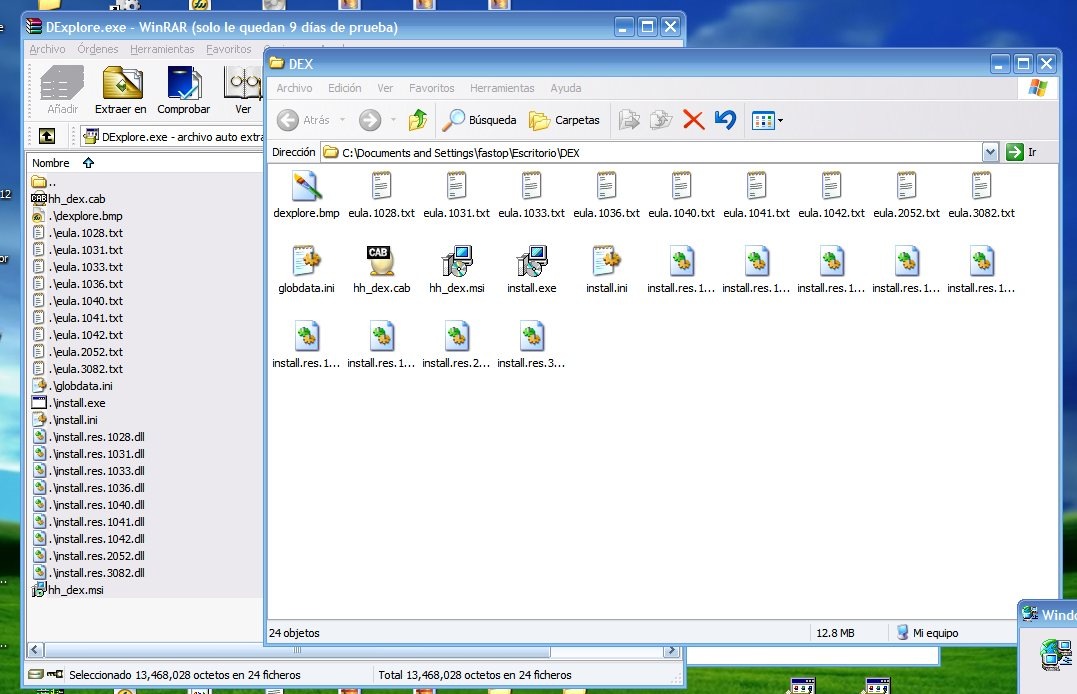Click the DEX address path field
Viewport: 1077px width, 694px height.
[x=651, y=153]
